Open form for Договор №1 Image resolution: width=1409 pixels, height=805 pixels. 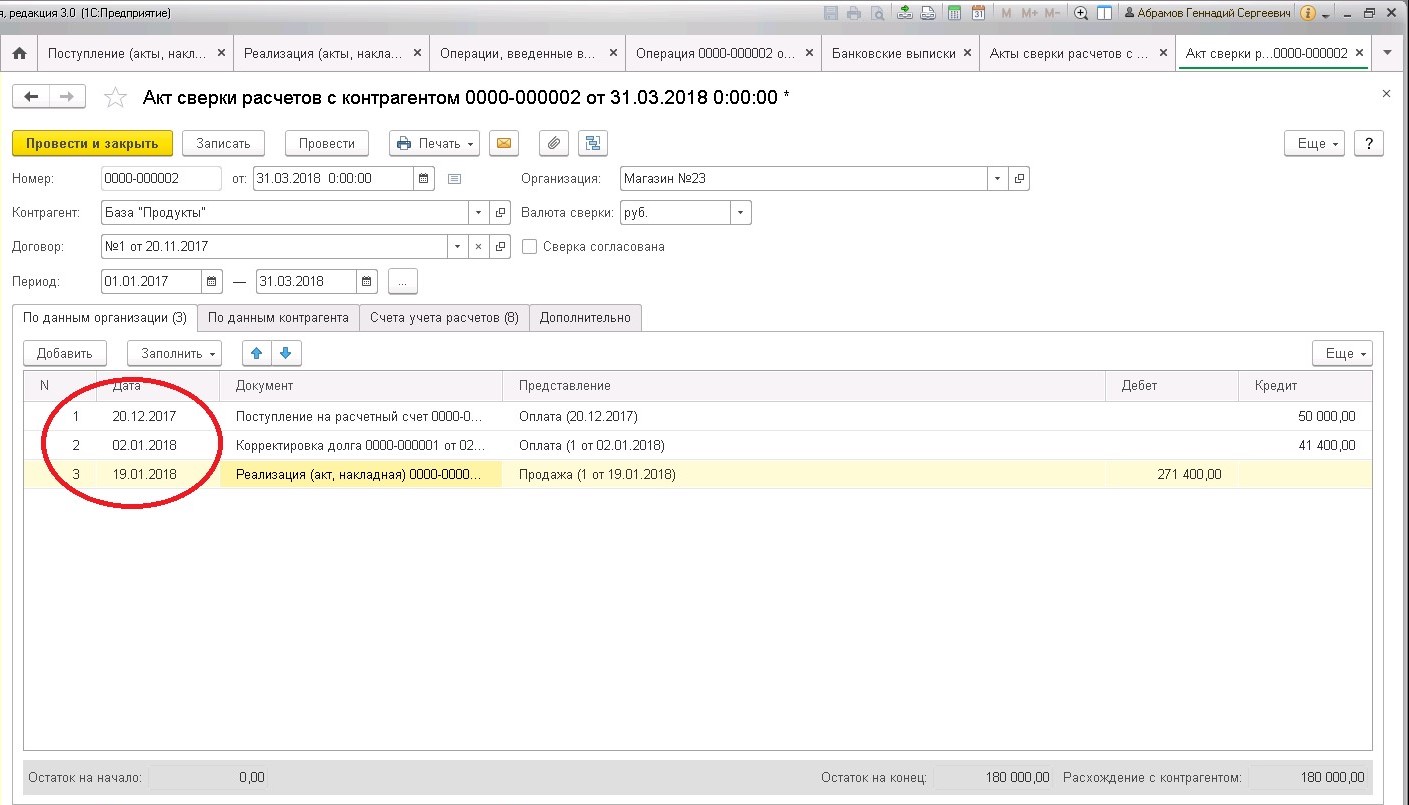pos(501,246)
